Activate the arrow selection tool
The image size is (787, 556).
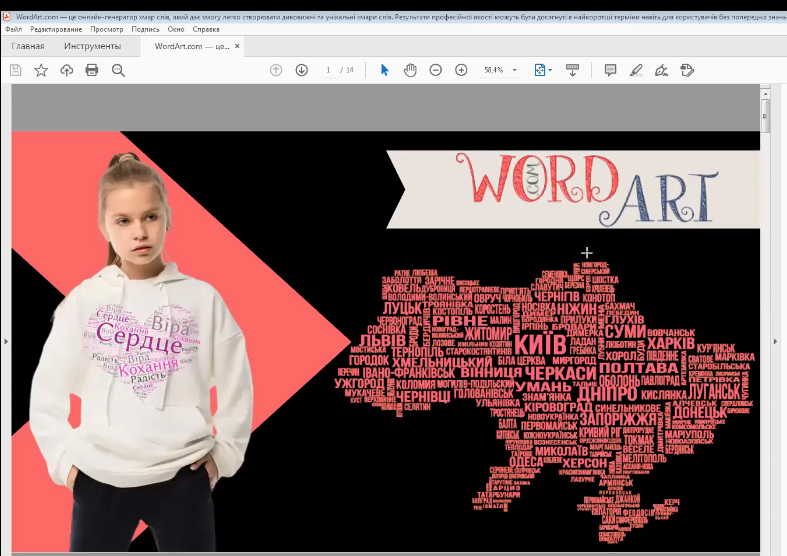[385, 70]
